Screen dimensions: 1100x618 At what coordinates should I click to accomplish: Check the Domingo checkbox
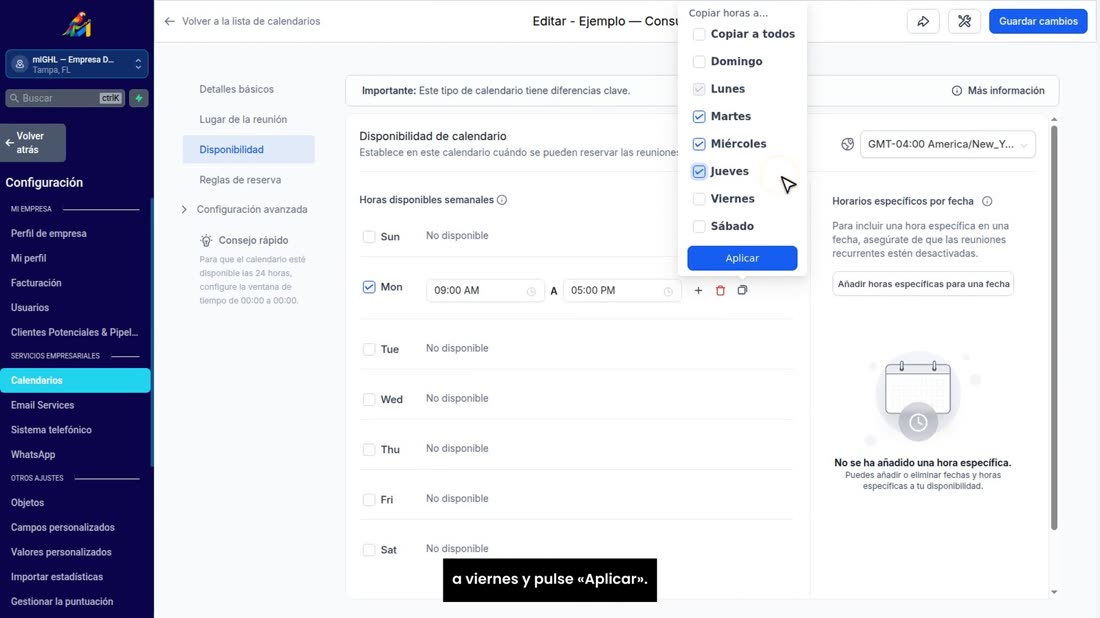(699, 62)
